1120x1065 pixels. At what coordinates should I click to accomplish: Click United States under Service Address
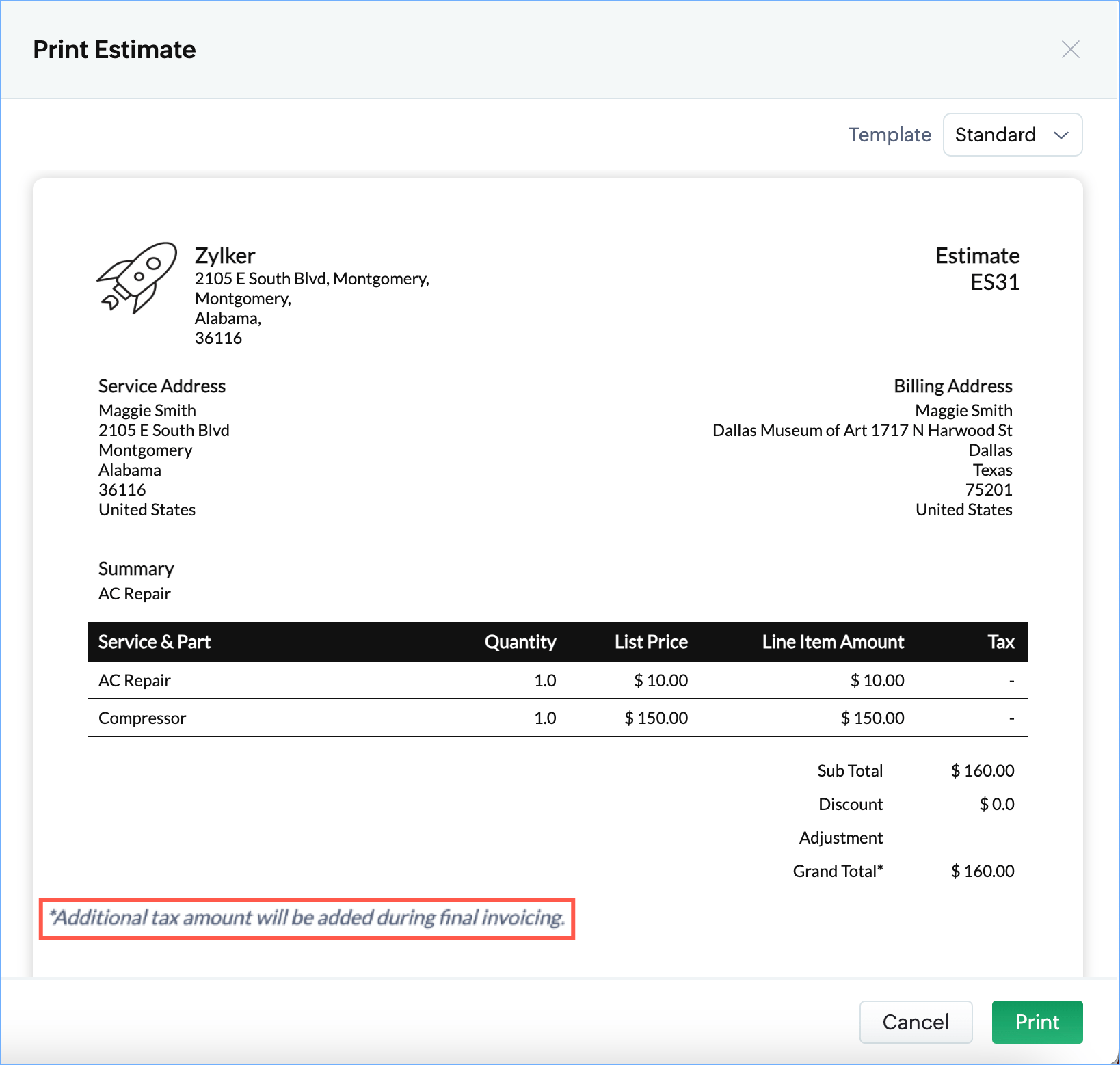coord(147,509)
